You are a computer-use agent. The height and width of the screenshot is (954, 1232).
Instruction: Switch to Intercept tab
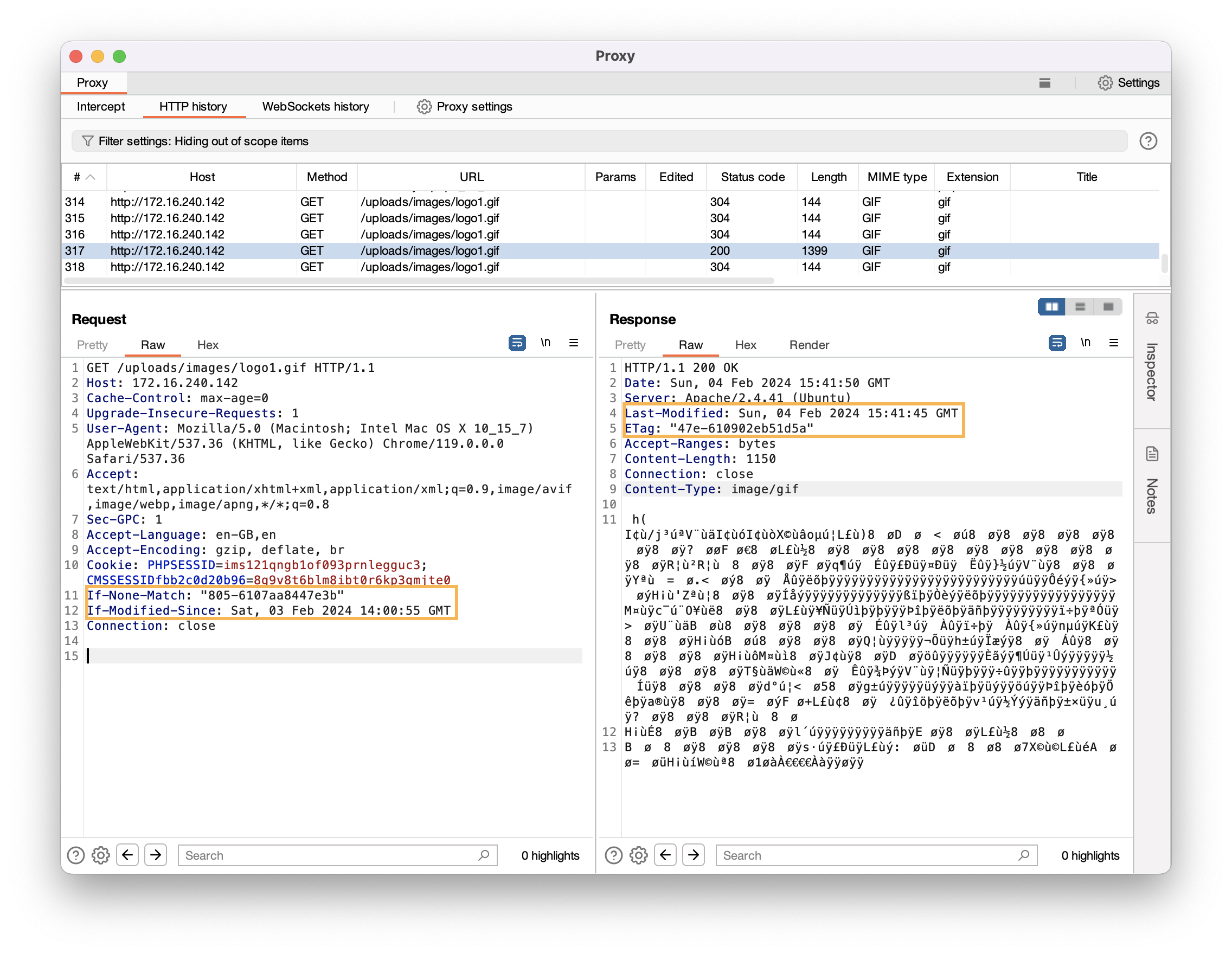point(100,107)
